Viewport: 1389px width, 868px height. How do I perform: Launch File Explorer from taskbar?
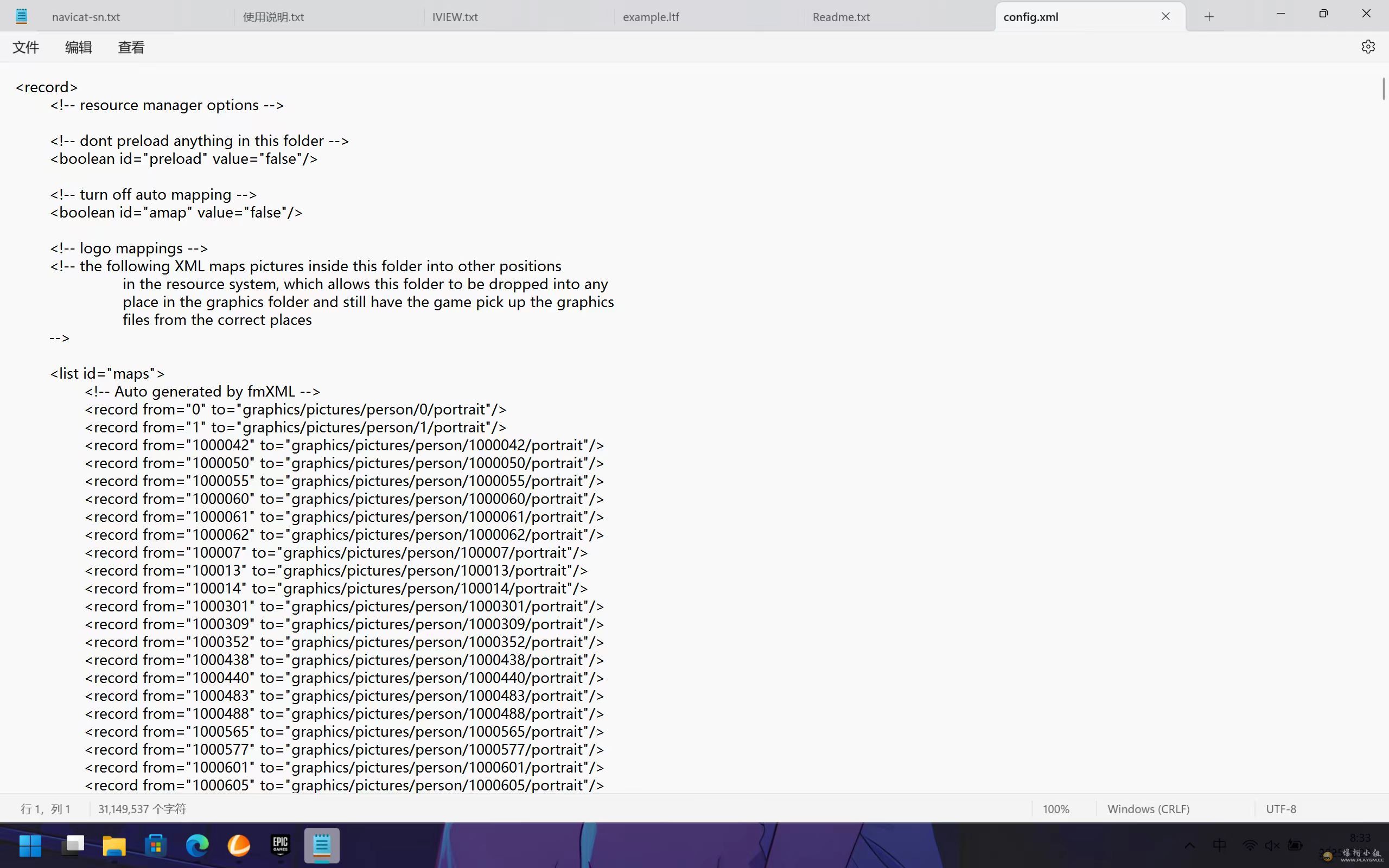(x=113, y=845)
